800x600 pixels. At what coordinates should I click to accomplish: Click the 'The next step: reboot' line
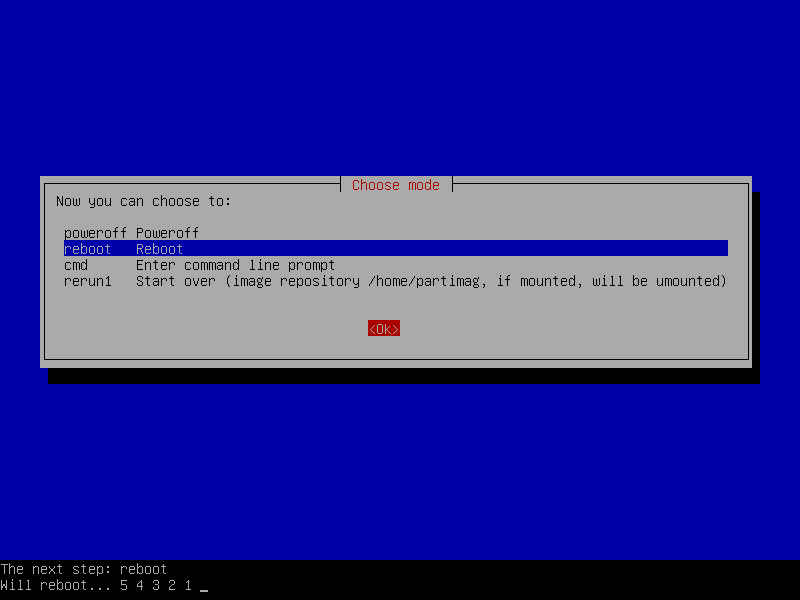coord(84,569)
